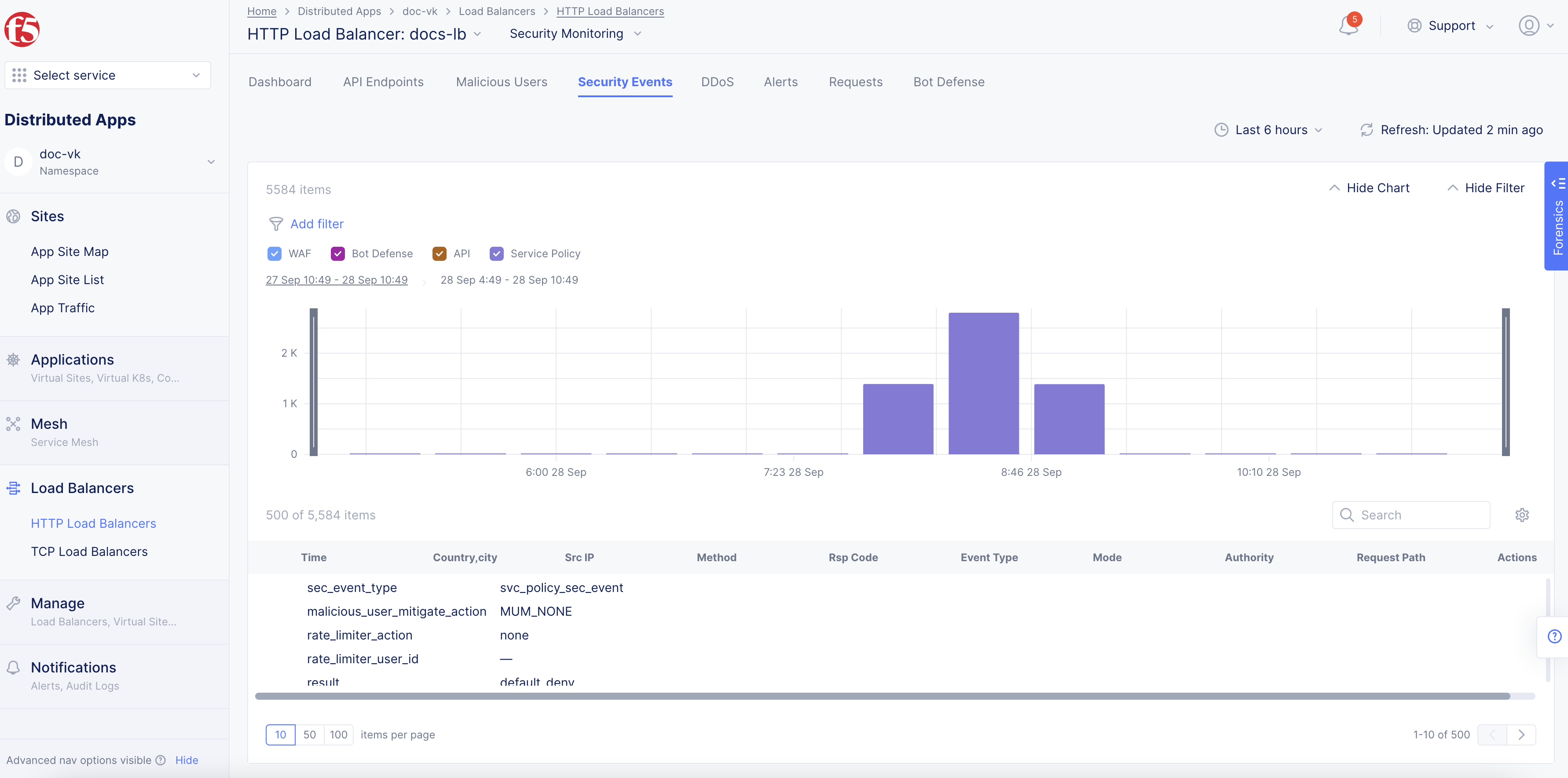Click the Add filter funnel icon
This screenshot has width=1568, height=778.
coord(276,224)
